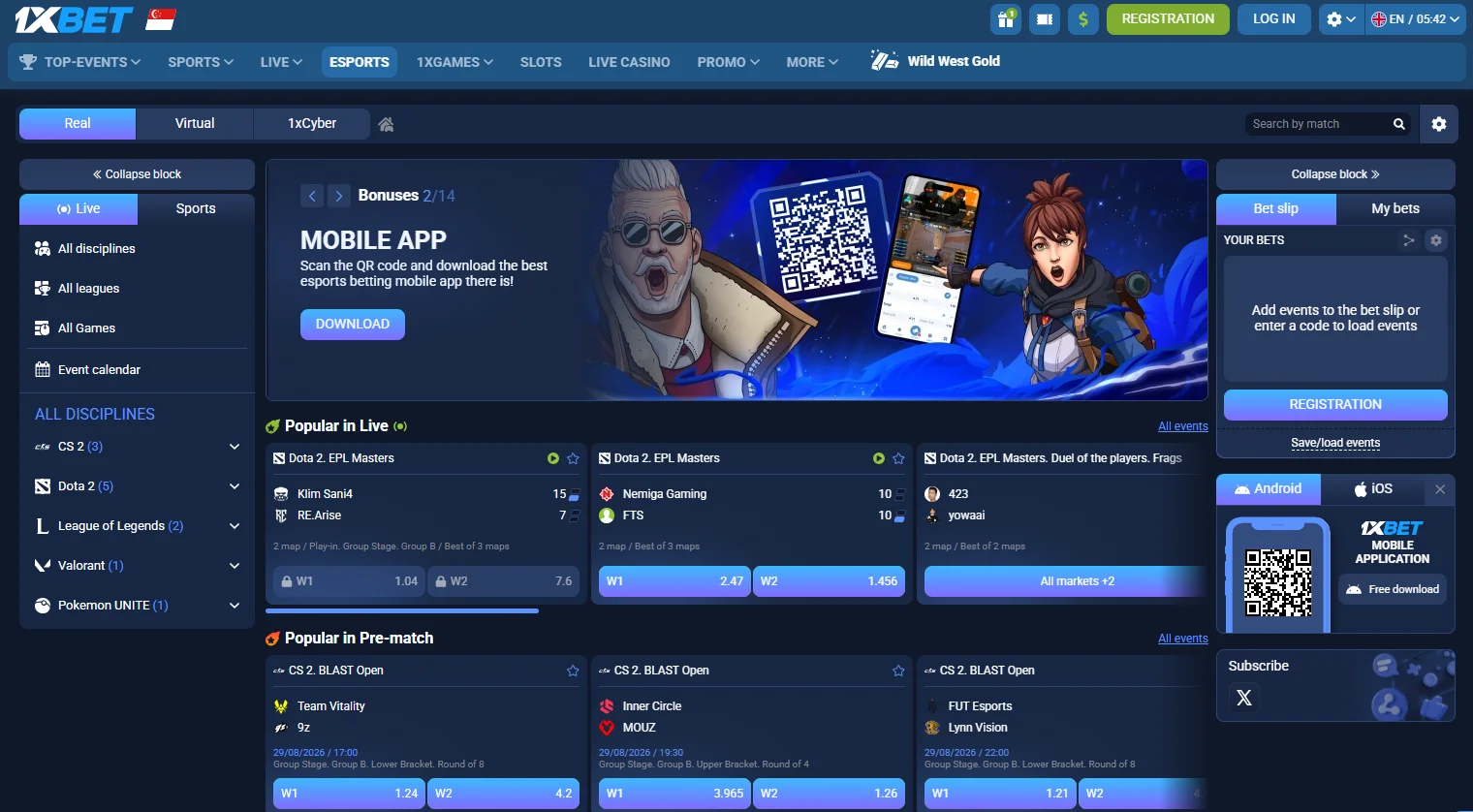Open 1XGAMES menu dropdown
This screenshot has width=1473, height=812.
coord(454,62)
